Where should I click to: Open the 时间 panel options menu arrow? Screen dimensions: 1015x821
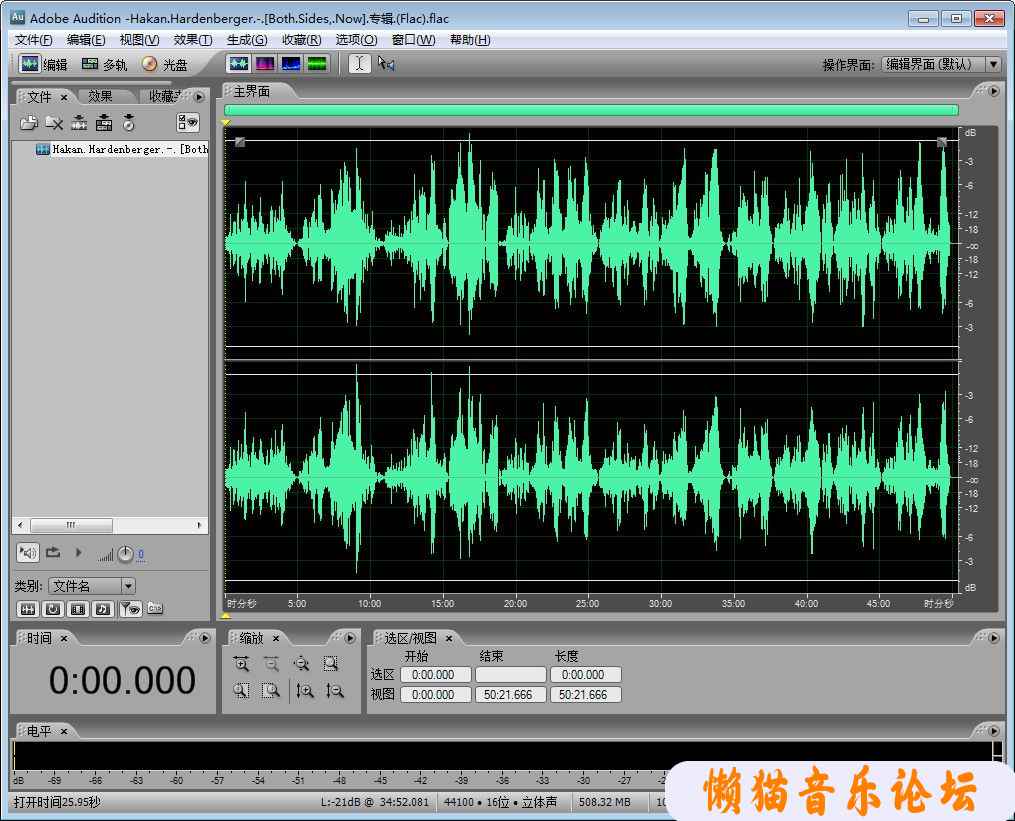tap(205, 638)
